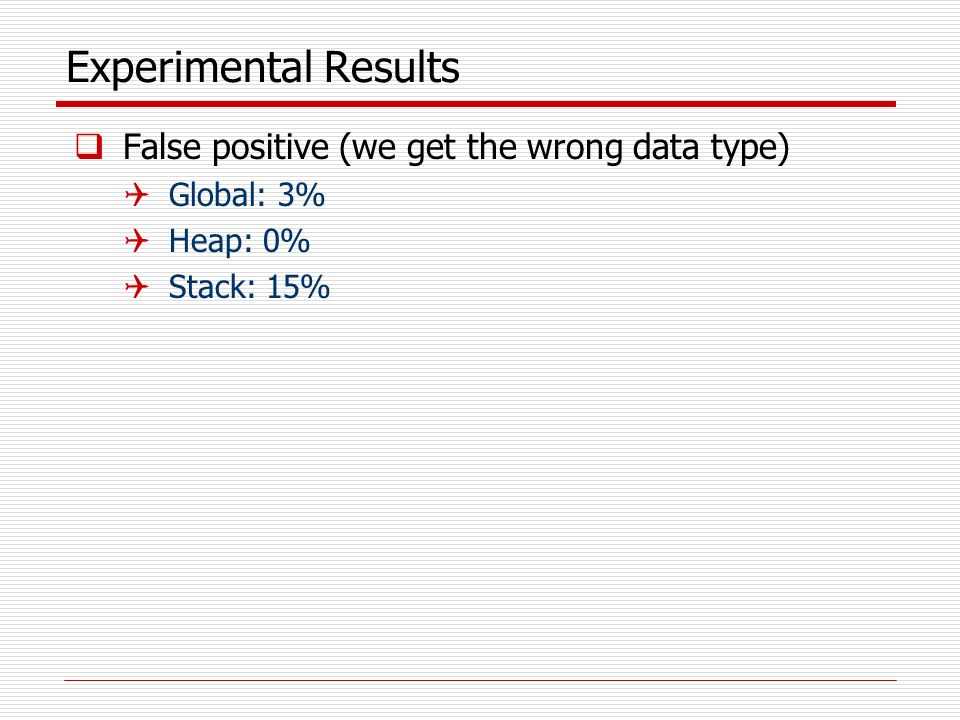Click the thin red footer line

[480, 680]
